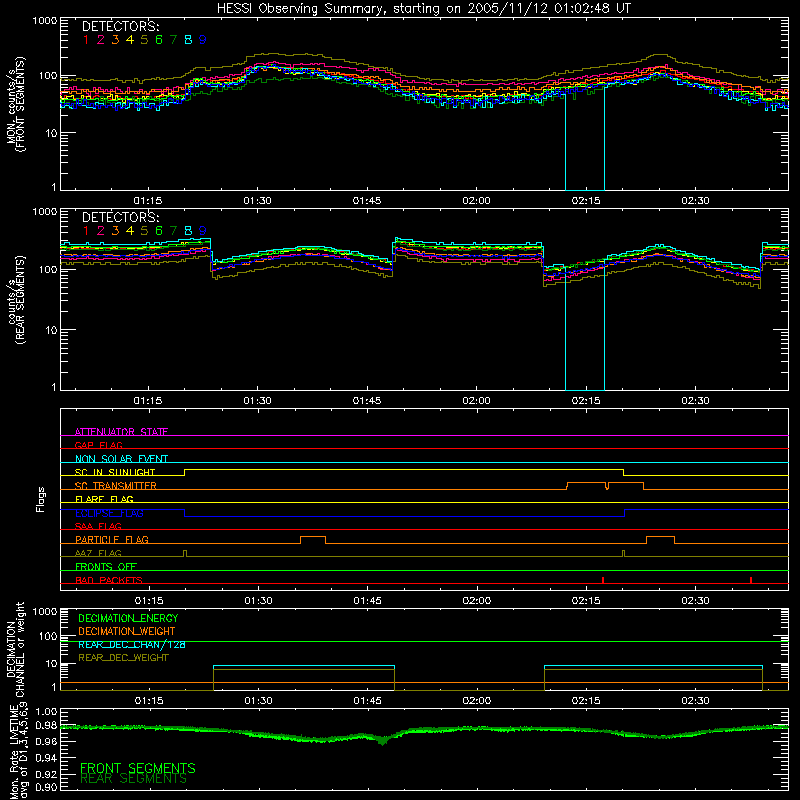Click the BAD_PACKETS red tick near 02:37
This screenshot has width=800, height=800.
[x=751, y=580]
